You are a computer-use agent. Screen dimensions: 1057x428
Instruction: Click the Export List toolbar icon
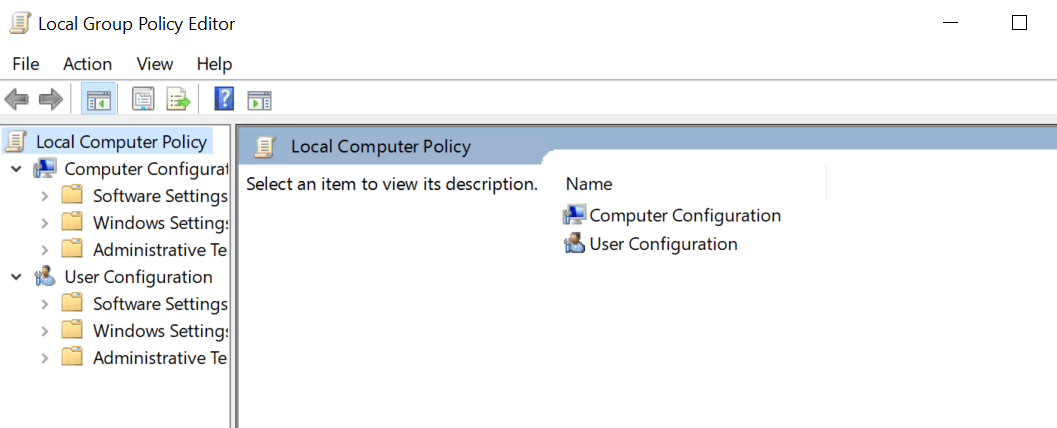(179, 100)
